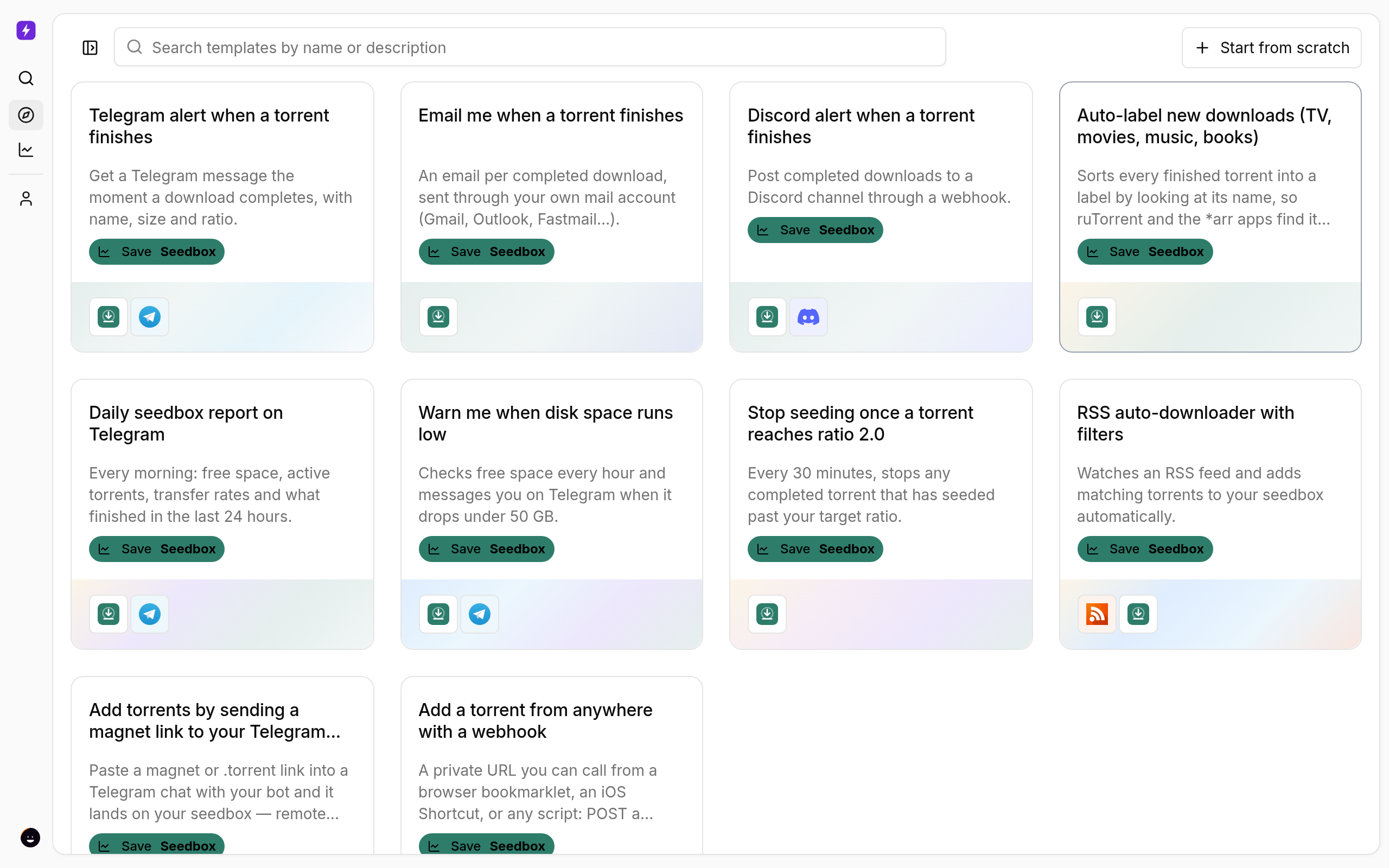Click the download icon on Telegram alert card
Viewport: 1389px width, 868px height.
point(109,317)
